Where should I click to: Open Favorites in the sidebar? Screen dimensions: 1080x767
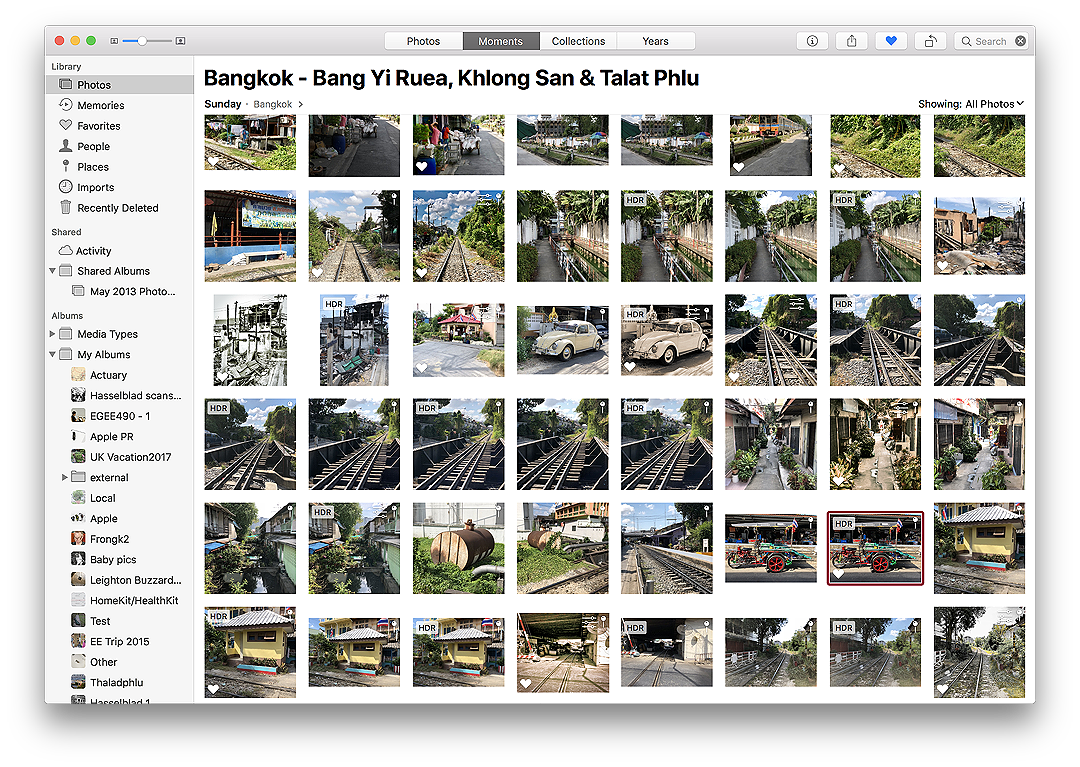click(120, 126)
